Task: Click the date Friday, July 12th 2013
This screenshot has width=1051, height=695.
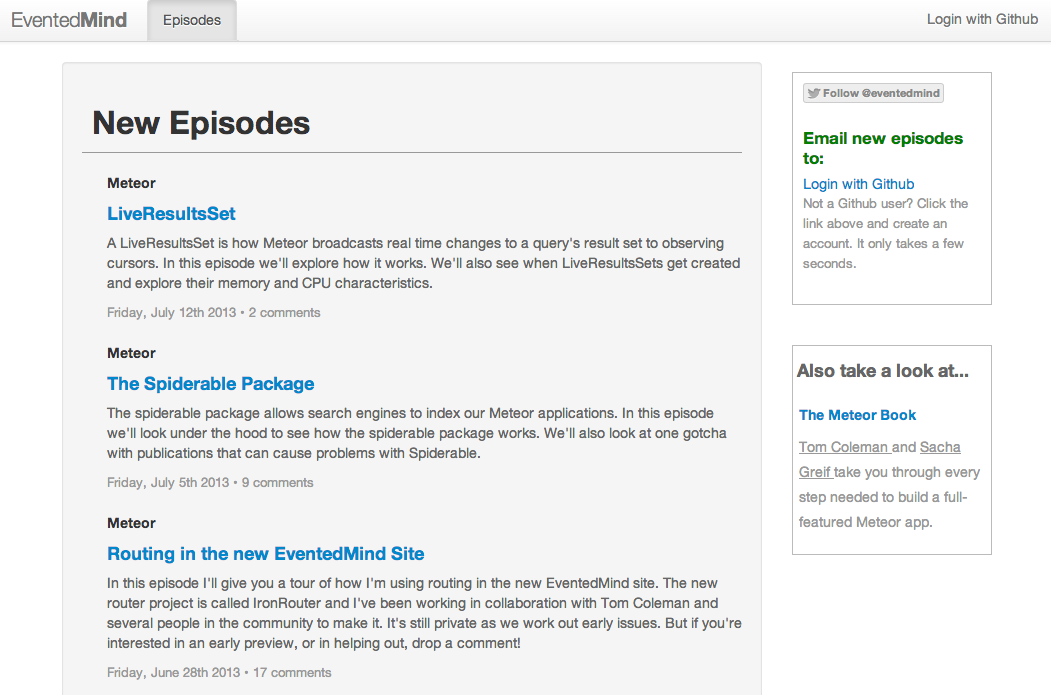Action: [172, 313]
